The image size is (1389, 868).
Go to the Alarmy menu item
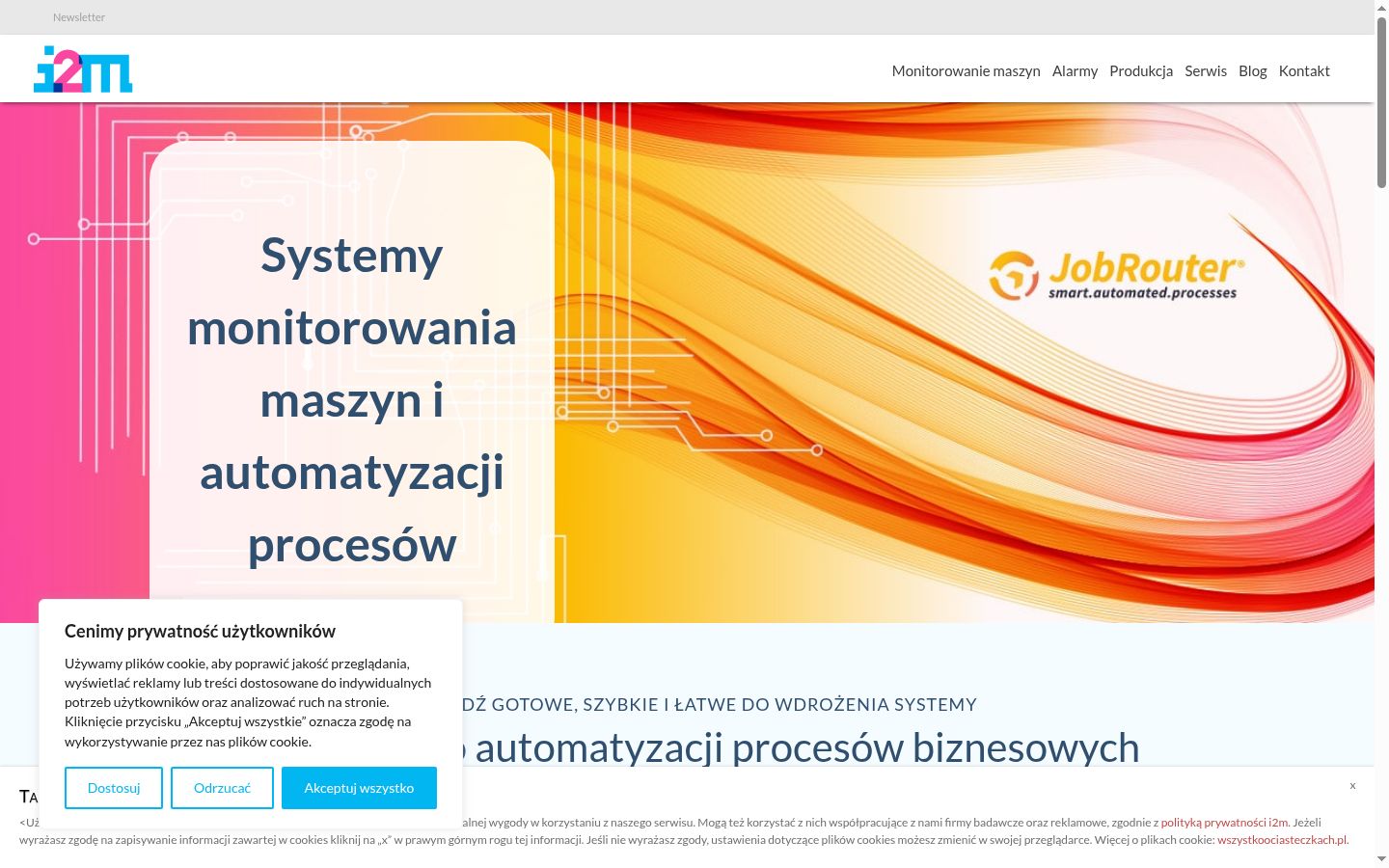pyautogui.click(x=1075, y=70)
